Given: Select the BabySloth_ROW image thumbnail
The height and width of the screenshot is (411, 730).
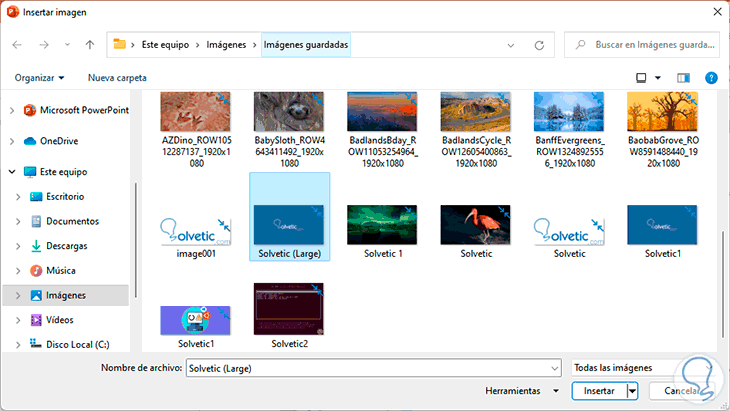Looking at the screenshot, I should tap(289, 112).
